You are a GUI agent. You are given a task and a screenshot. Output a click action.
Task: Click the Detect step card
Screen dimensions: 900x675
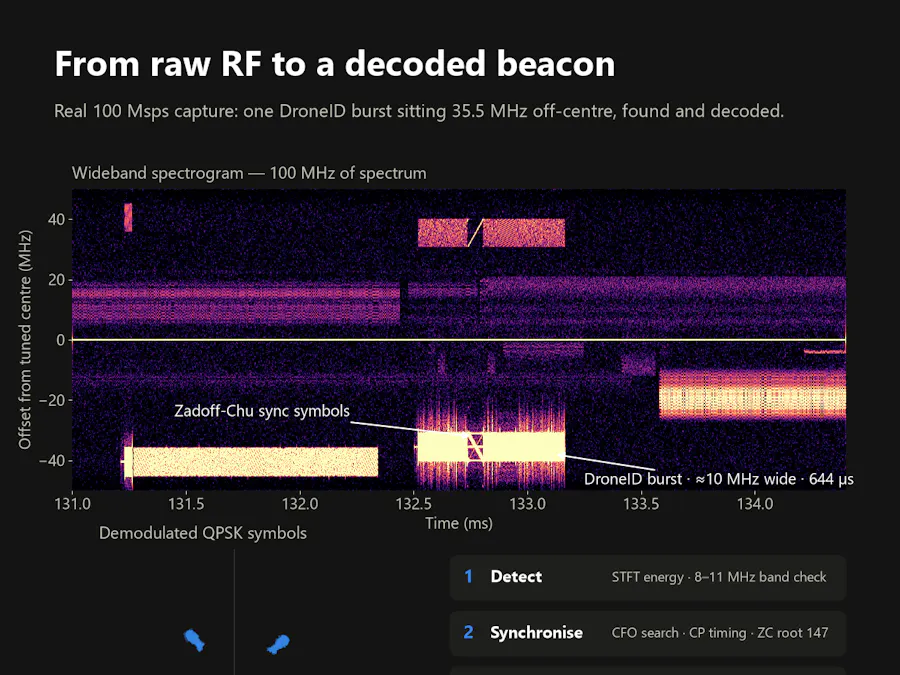(648, 577)
